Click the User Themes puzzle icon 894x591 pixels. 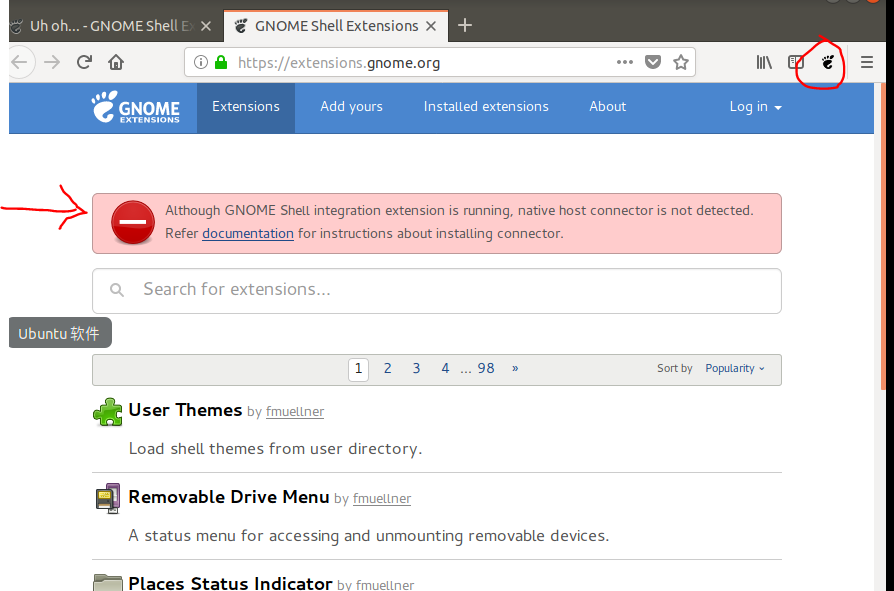click(x=108, y=412)
